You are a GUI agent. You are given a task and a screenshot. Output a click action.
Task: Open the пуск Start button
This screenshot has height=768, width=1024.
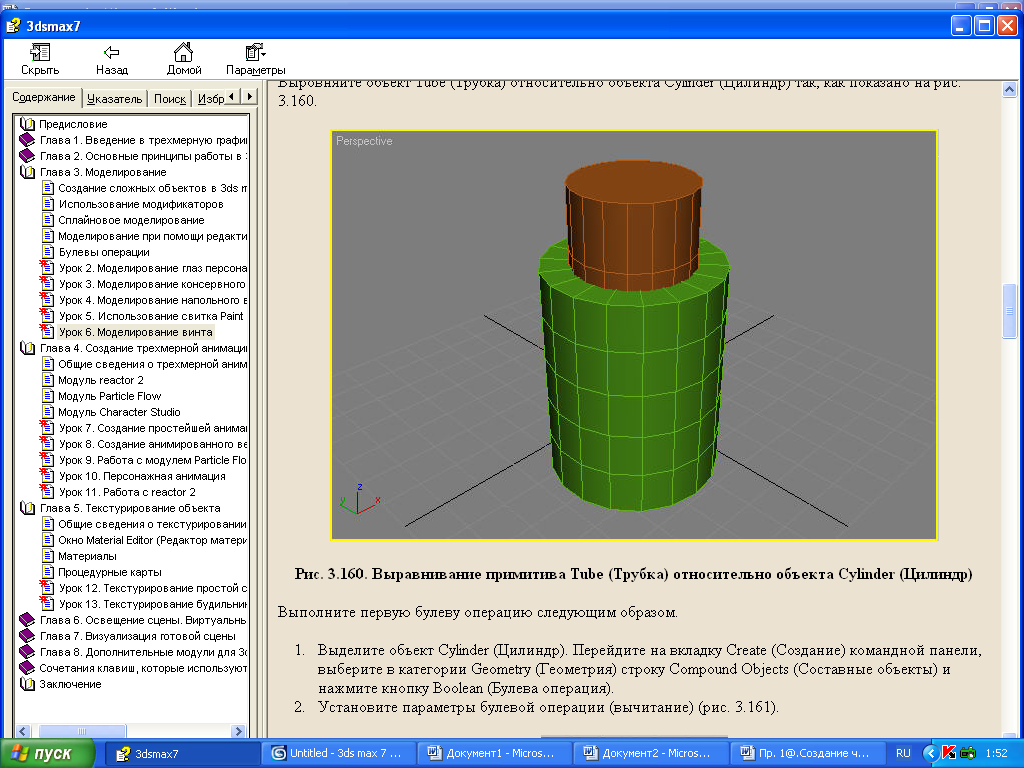pos(46,753)
